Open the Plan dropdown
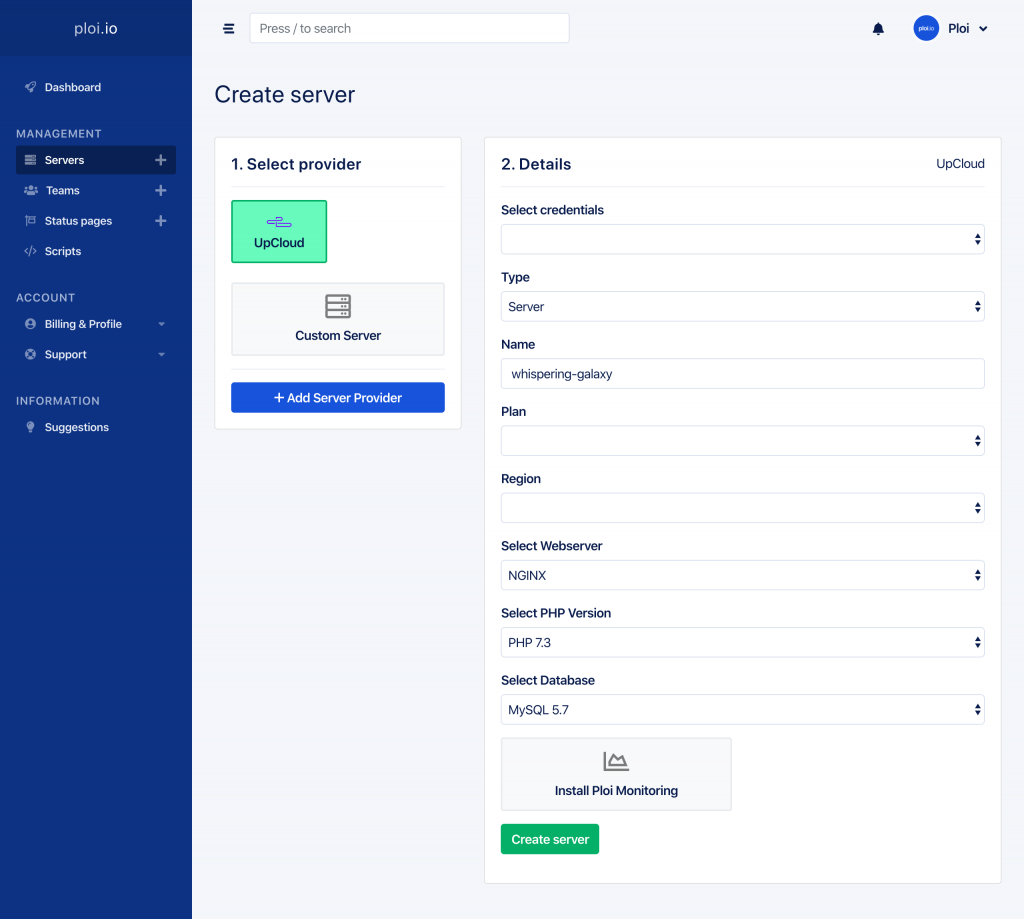 click(742, 440)
